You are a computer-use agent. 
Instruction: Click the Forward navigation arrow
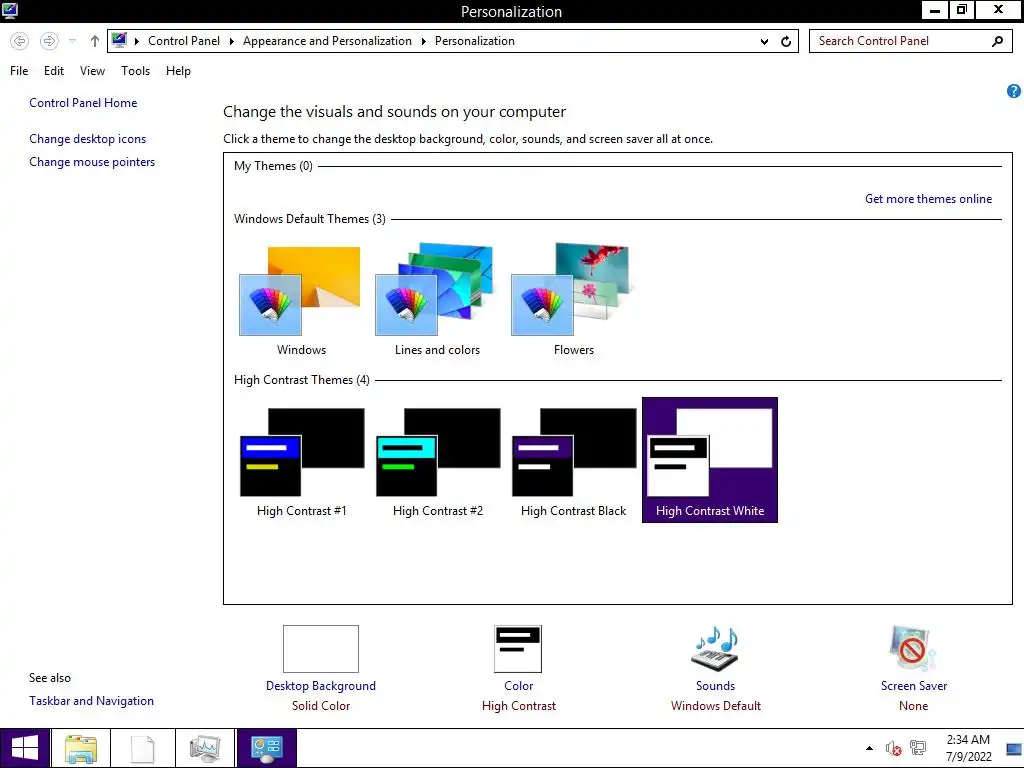[x=49, y=41]
